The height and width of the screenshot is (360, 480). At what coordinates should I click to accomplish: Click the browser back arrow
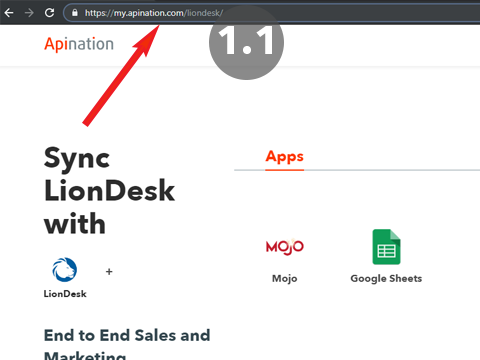click(9, 13)
